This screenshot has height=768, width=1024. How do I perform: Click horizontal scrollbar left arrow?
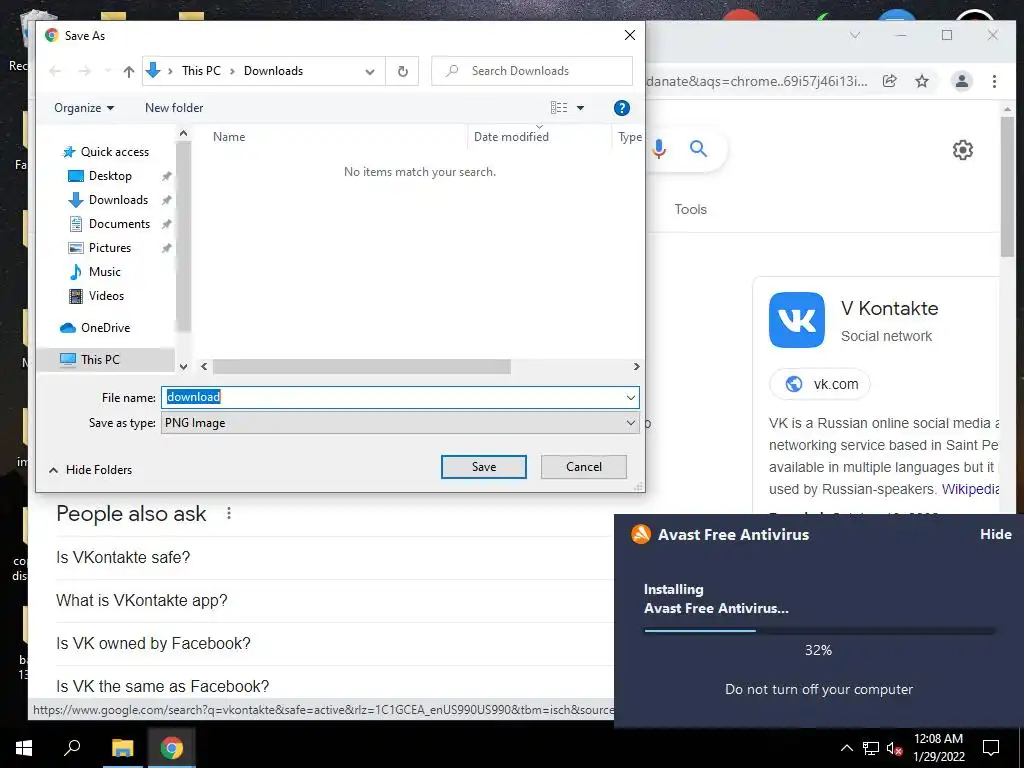coord(204,366)
